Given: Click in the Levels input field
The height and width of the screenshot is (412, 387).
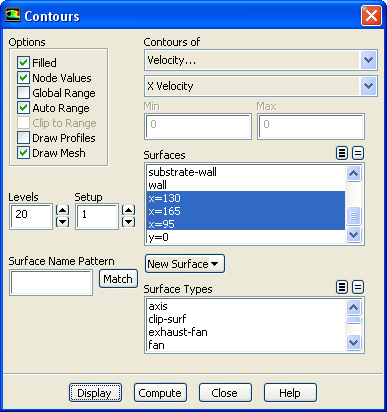Looking at the screenshot, I should pyautogui.click(x=31, y=216).
